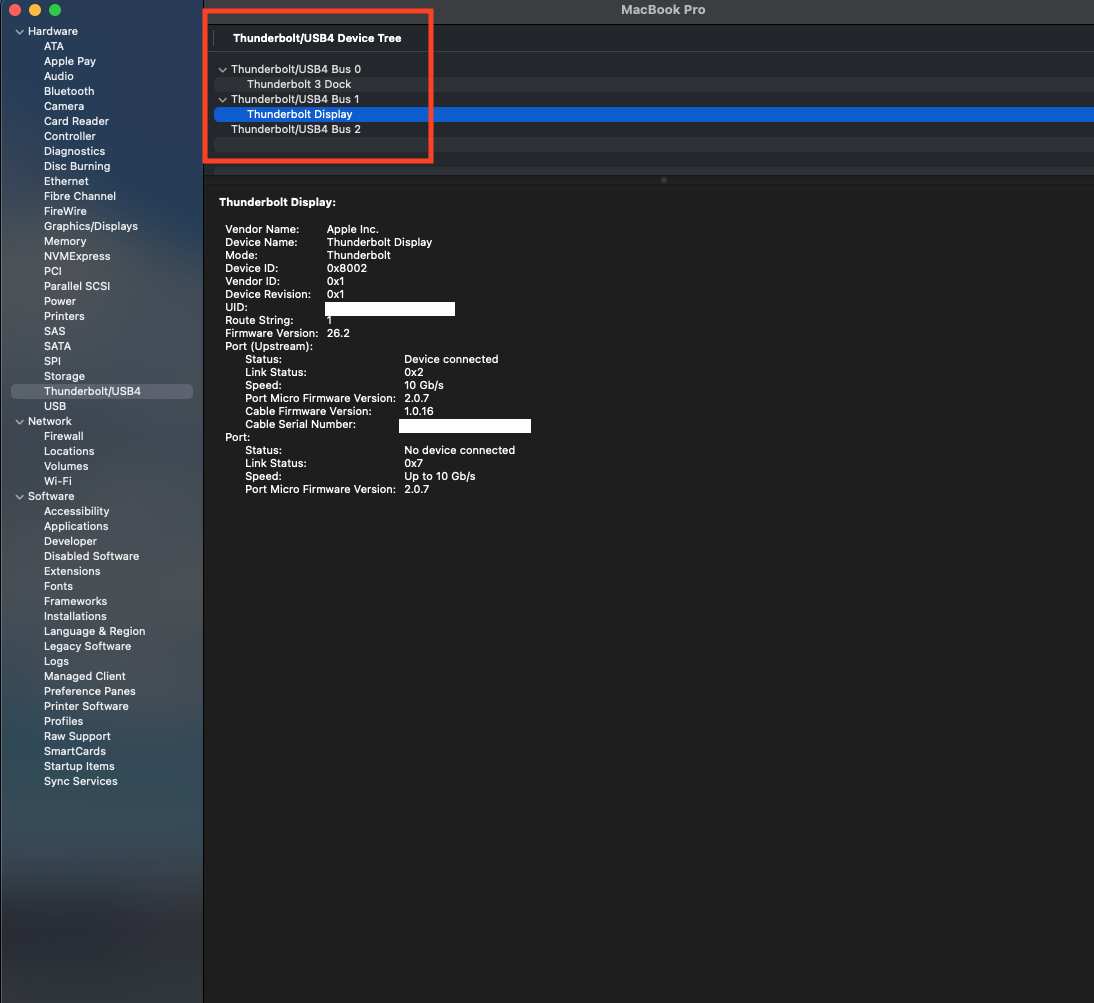Viewport: 1094px width, 1003px height.
Task: Open USB in sidebar
Action: [x=55, y=406]
